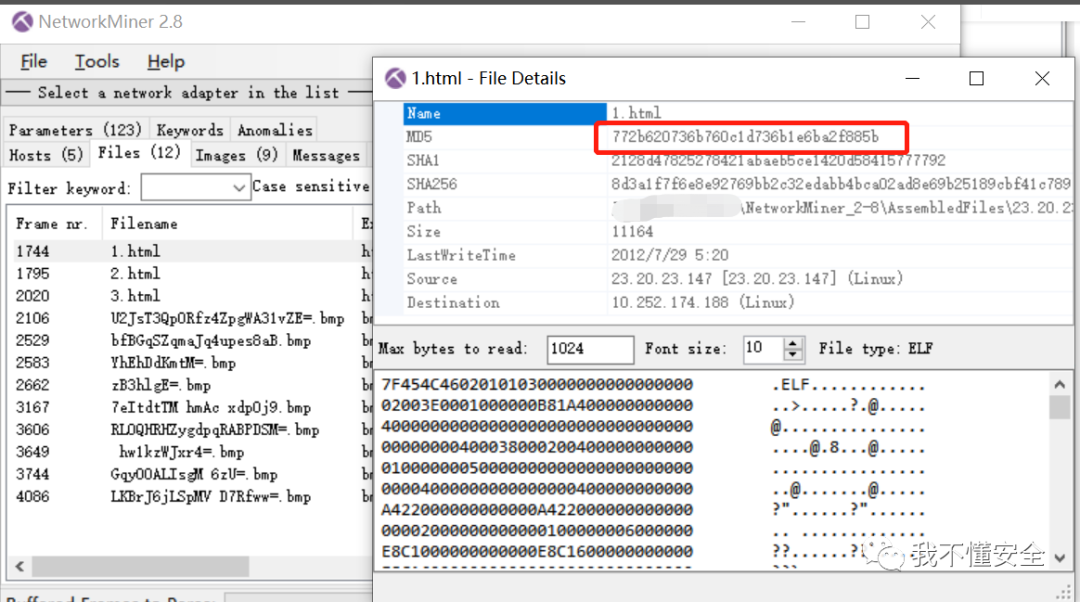1080x602 pixels.
Task: Switch to the Messages tab
Action: (326, 155)
